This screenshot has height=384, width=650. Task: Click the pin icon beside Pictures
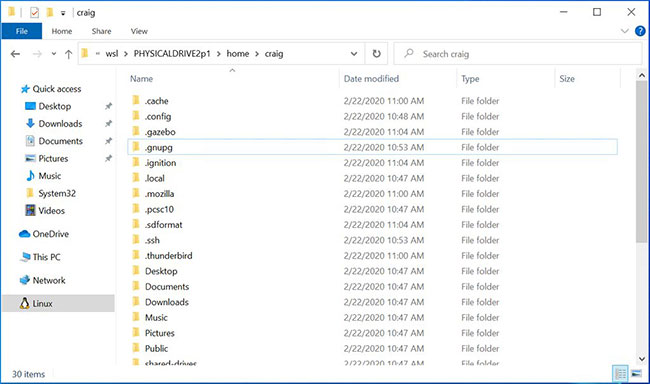(108, 158)
